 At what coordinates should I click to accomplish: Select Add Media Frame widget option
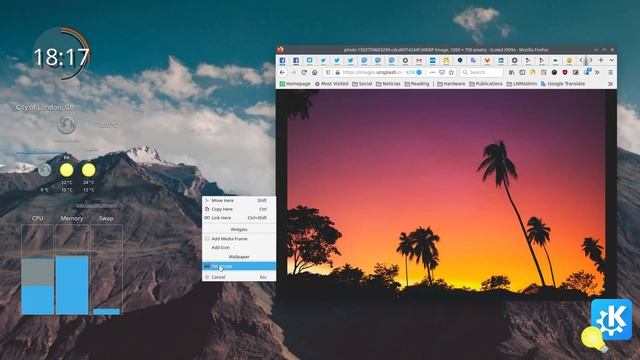tap(239, 239)
